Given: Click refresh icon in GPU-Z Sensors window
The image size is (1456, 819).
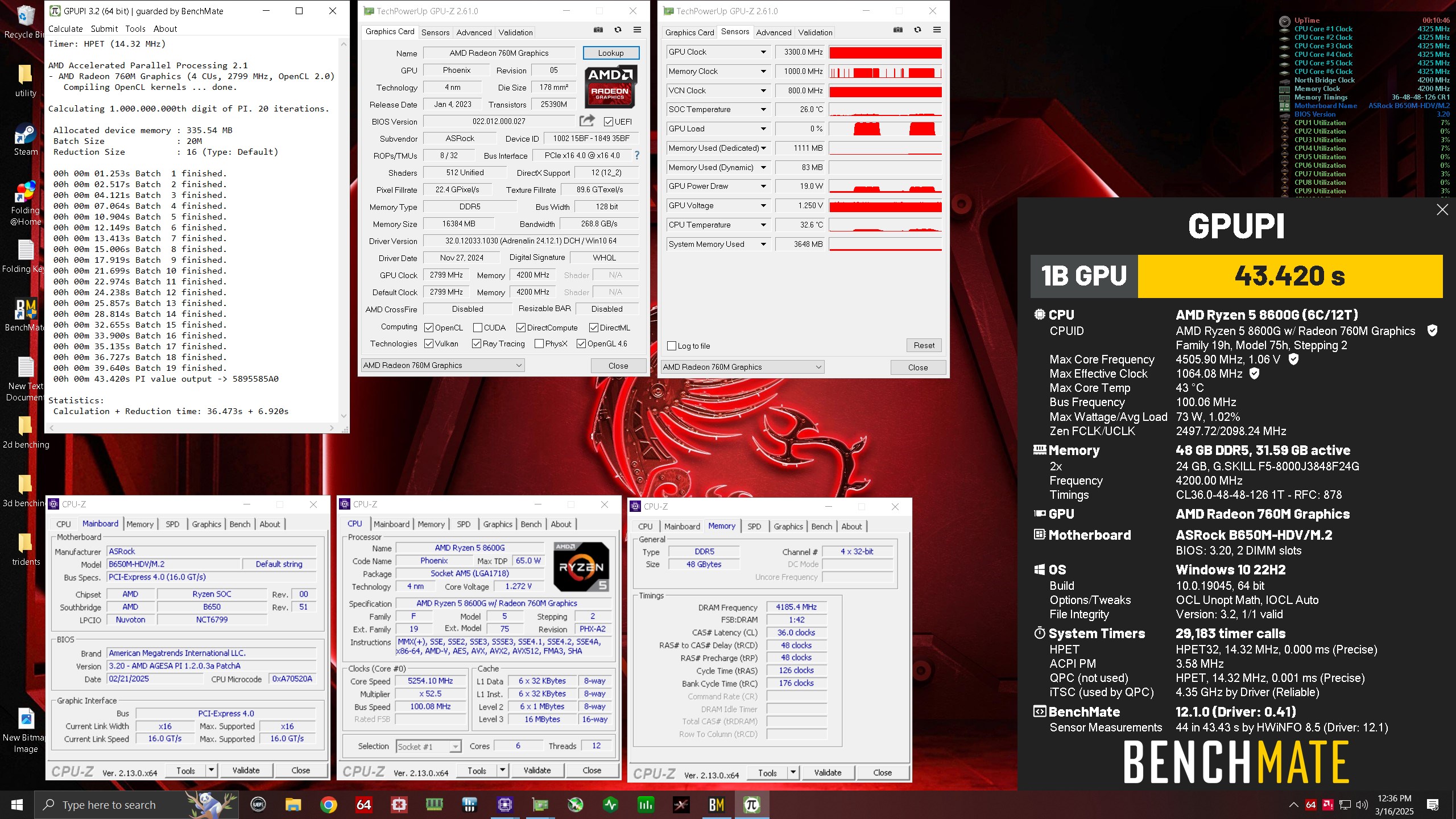Looking at the screenshot, I should pos(917,30).
